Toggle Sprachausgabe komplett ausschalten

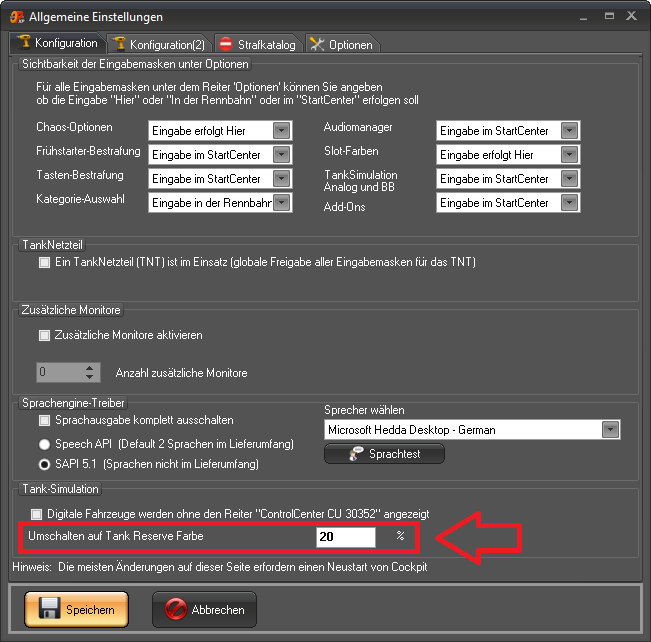pyautogui.click(x=44, y=420)
